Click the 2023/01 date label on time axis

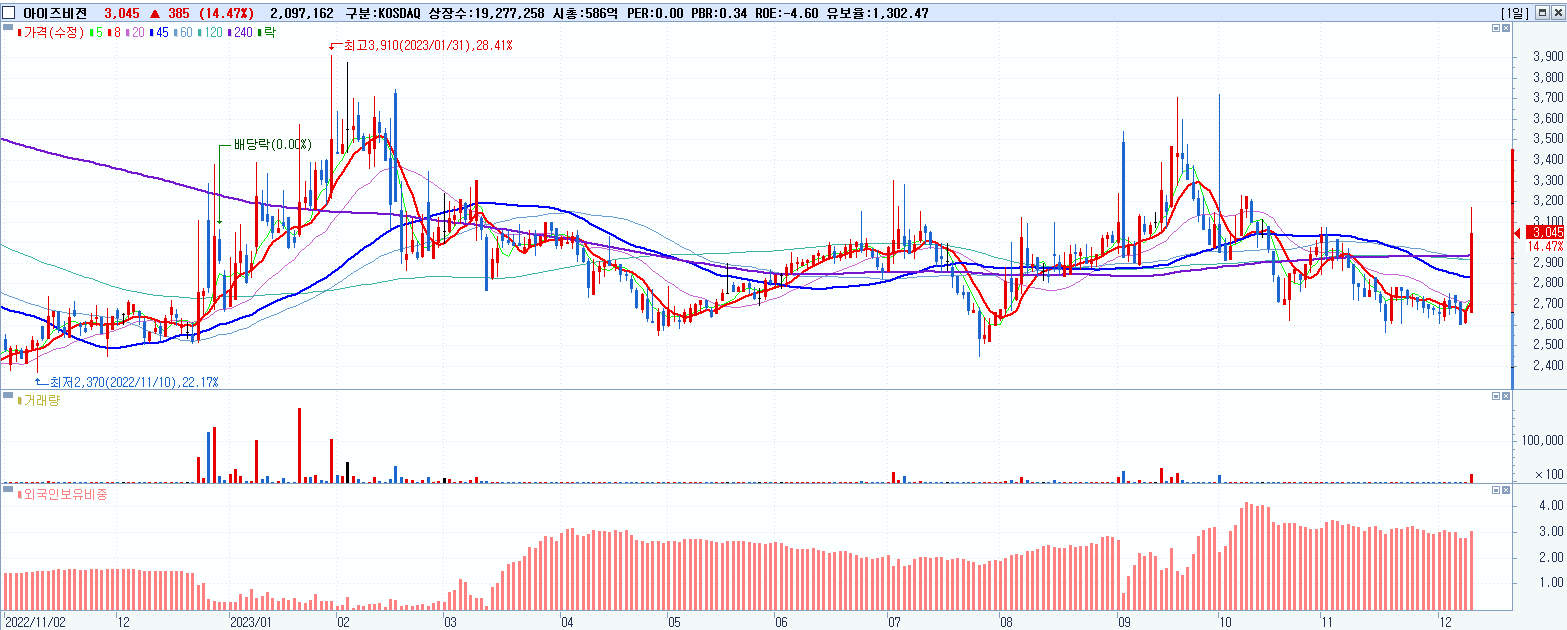[251, 621]
